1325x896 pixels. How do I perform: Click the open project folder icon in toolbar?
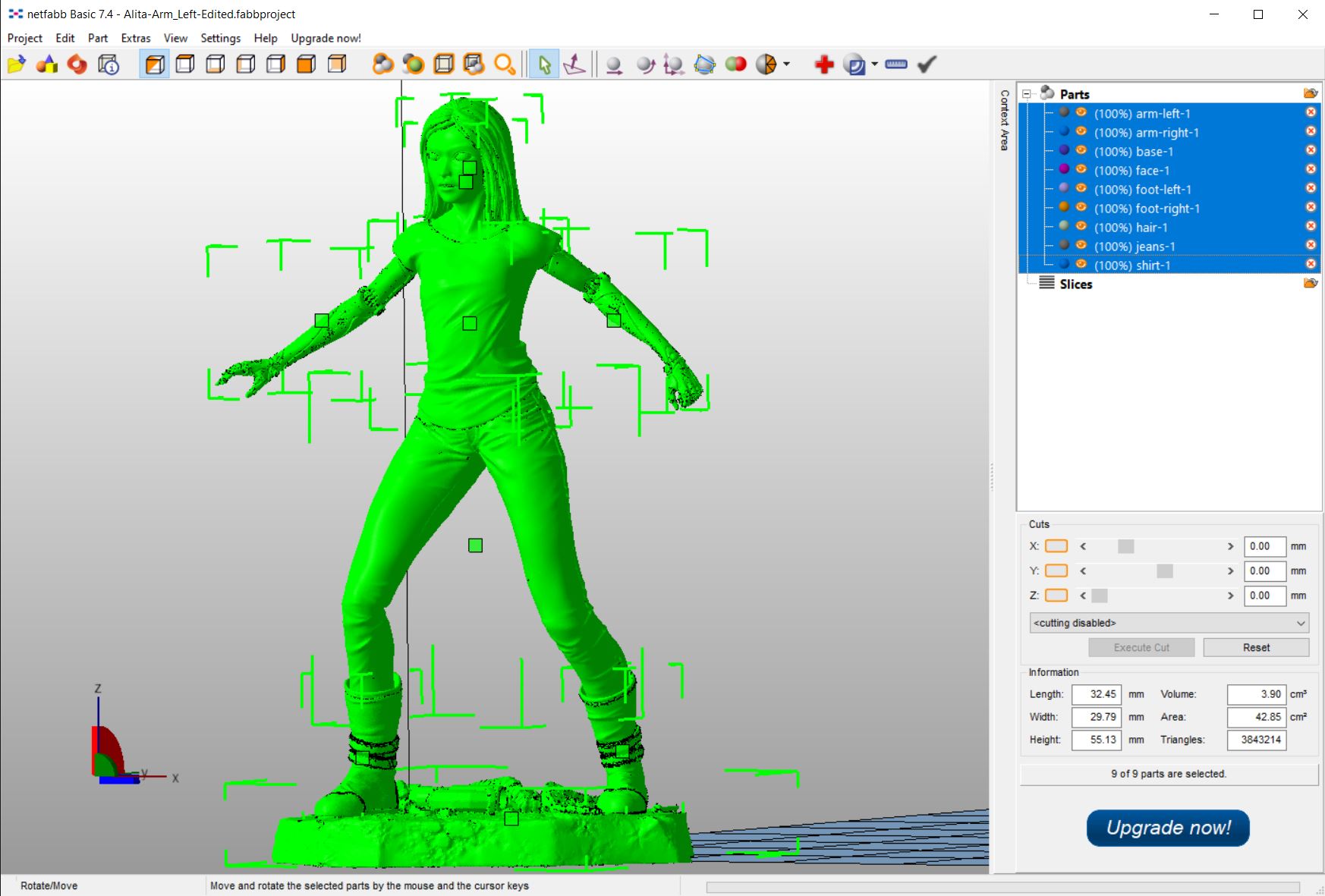point(17,64)
